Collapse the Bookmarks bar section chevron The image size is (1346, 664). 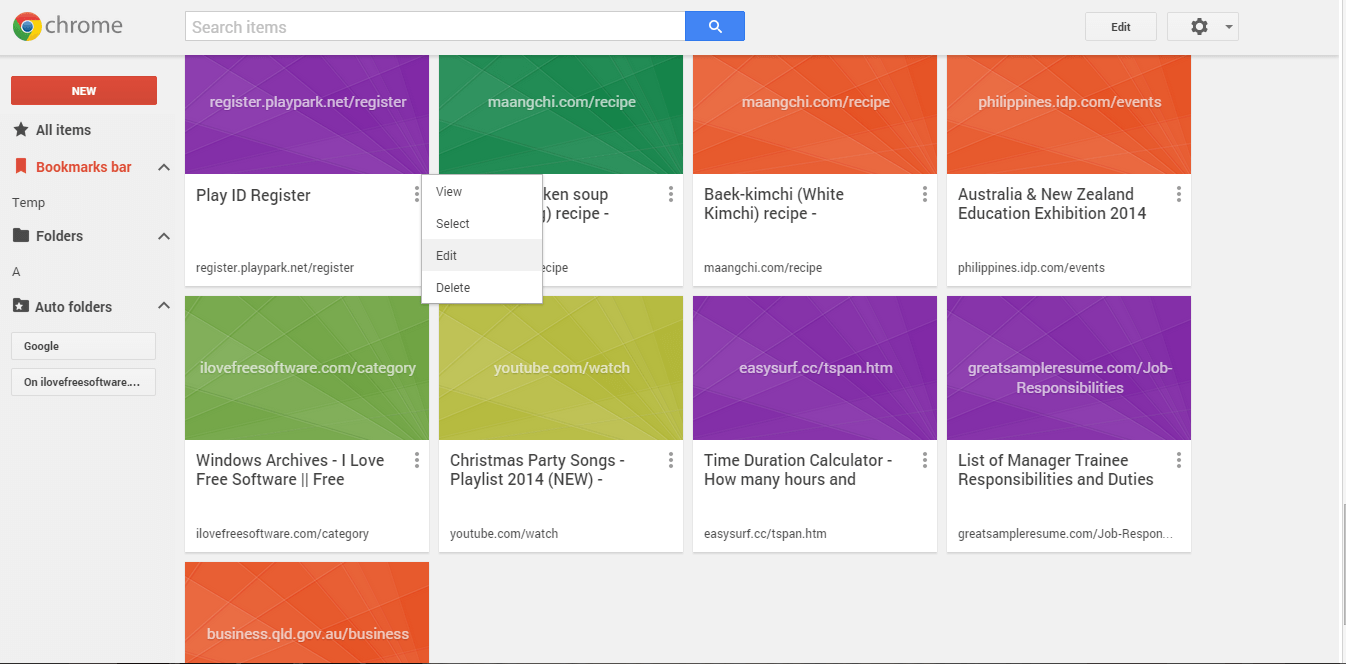click(x=164, y=167)
